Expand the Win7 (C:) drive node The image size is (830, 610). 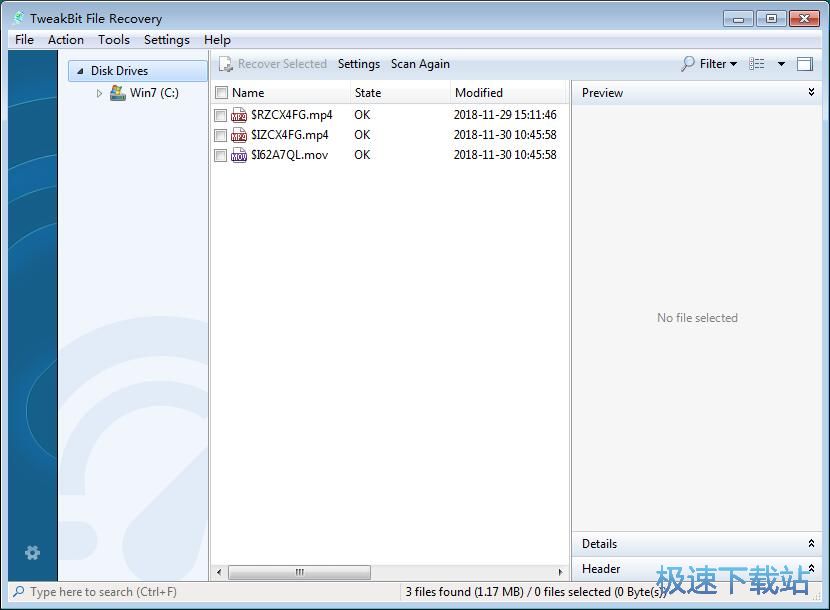click(99, 93)
